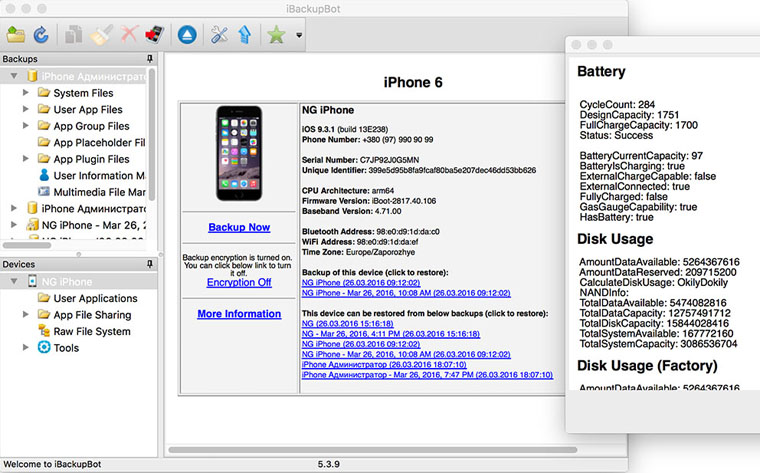
Task: Open App File Sharing folder
Action: click(x=92, y=315)
